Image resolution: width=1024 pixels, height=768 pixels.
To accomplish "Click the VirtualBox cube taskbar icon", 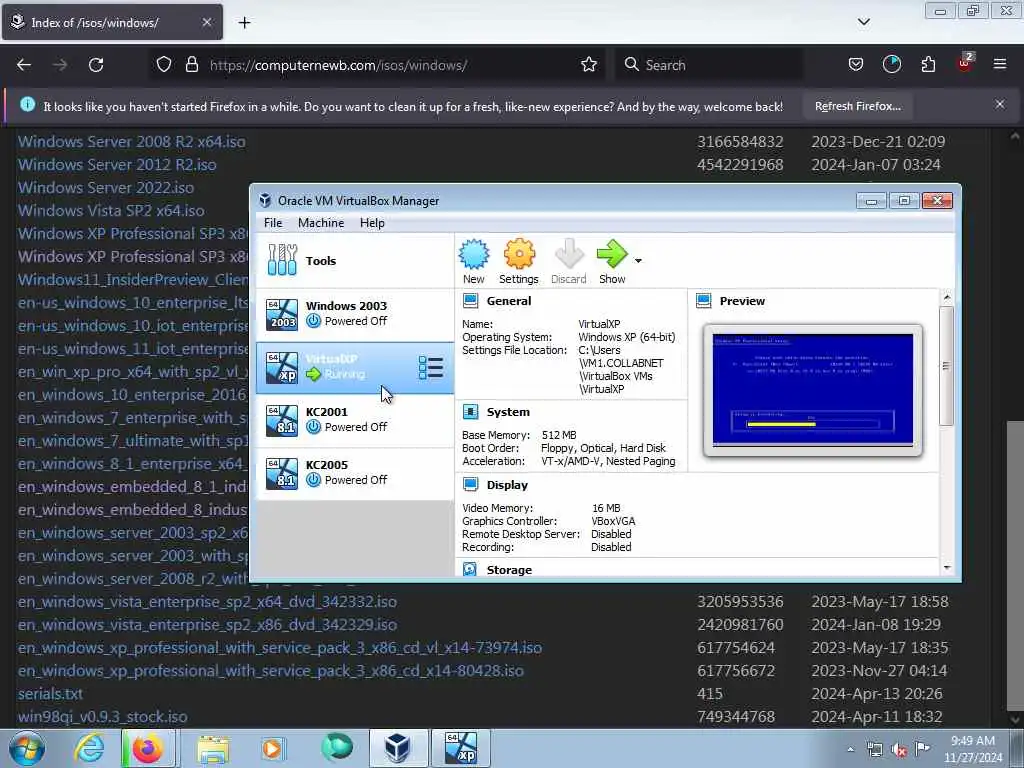I will pos(398,748).
